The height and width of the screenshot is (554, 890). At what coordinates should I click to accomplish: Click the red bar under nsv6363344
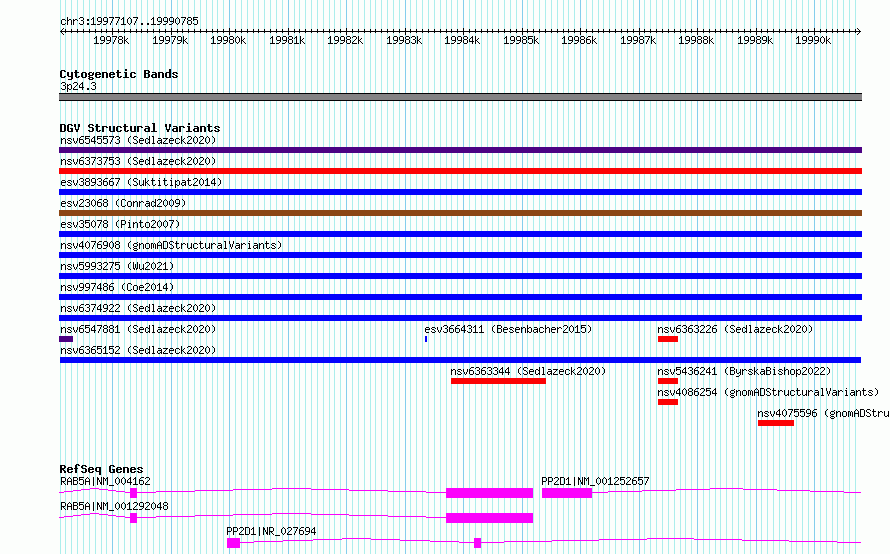click(x=498, y=381)
